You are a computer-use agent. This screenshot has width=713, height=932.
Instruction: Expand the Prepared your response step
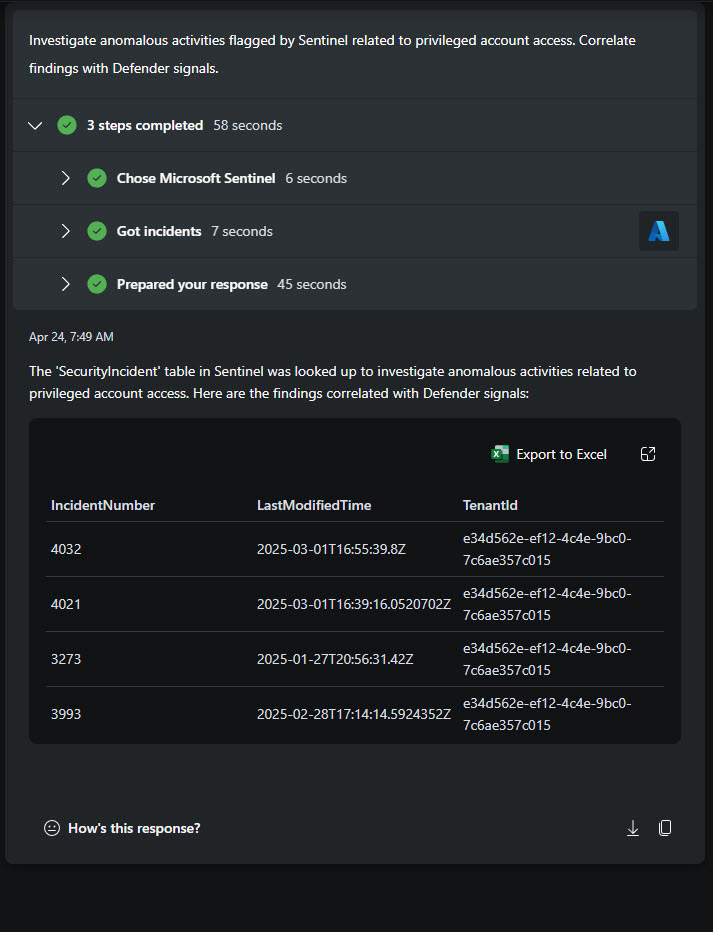tap(65, 284)
